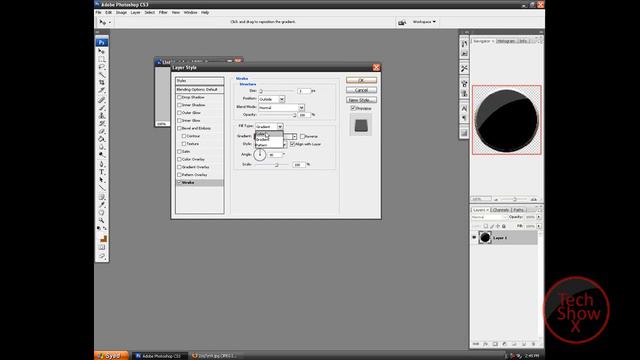Click the Angle dial control

260,154
